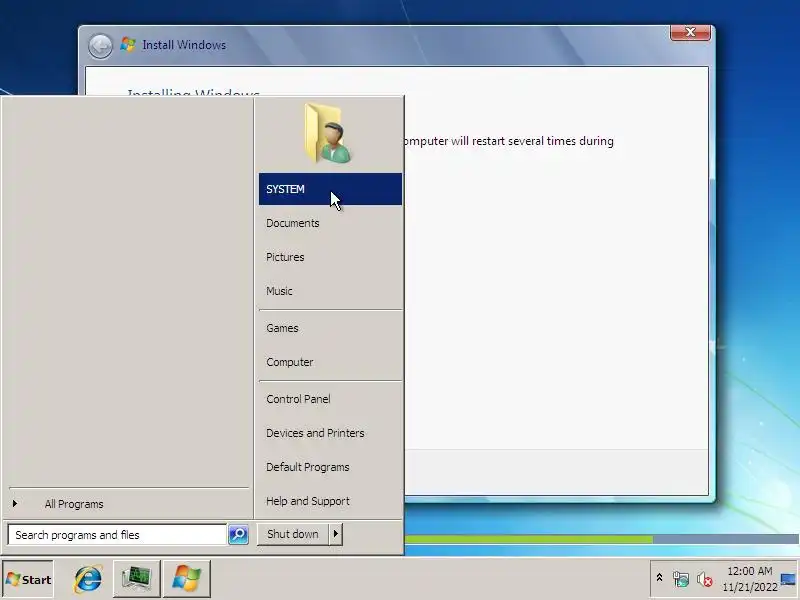This screenshot has width=800, height=600.
Task: Focus the Search programs and files box
Action: tap(117, 535)
